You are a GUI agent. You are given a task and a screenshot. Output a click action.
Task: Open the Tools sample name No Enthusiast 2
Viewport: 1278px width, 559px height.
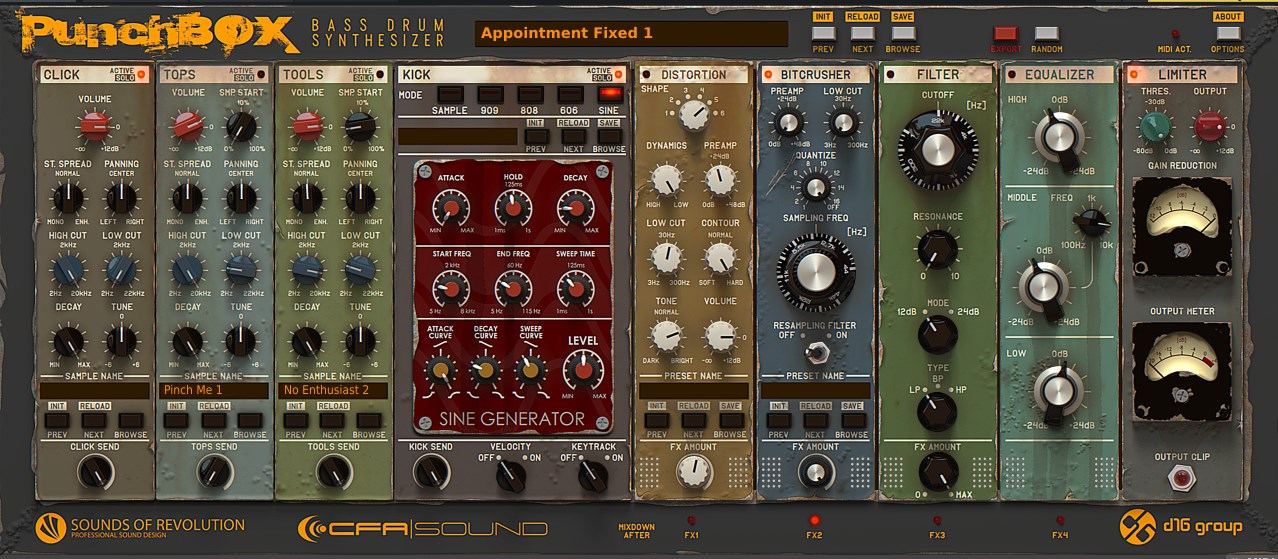click(x=333, y=390)
